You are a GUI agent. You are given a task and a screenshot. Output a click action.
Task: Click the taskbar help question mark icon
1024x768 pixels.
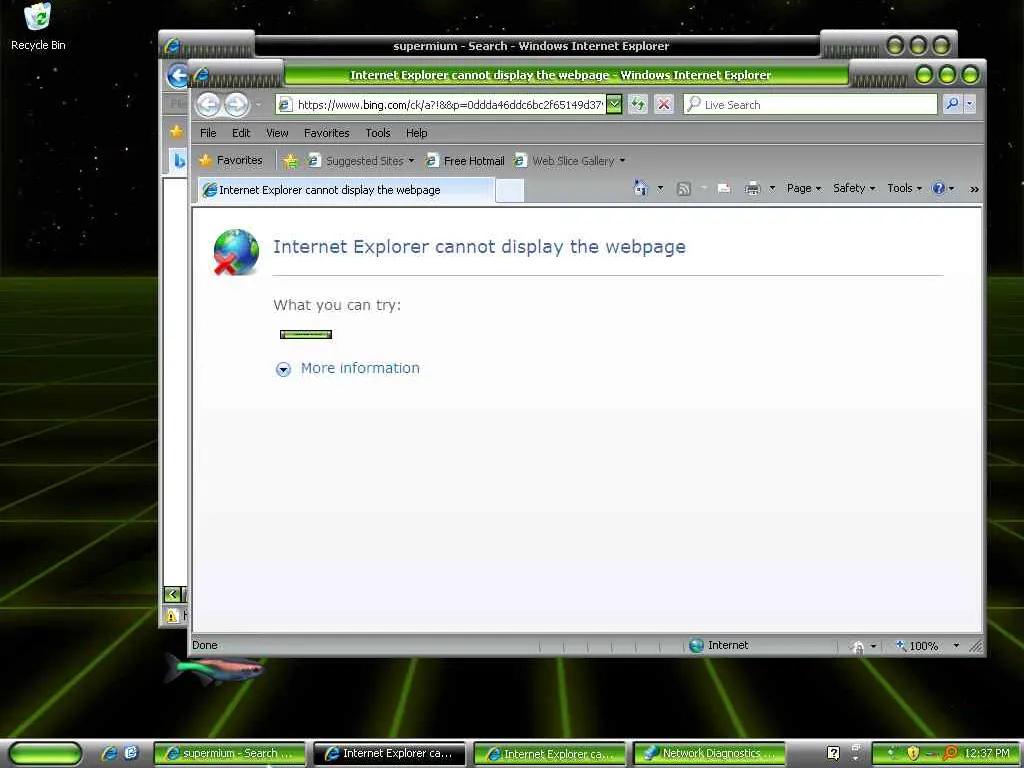(x=833, y=753)
